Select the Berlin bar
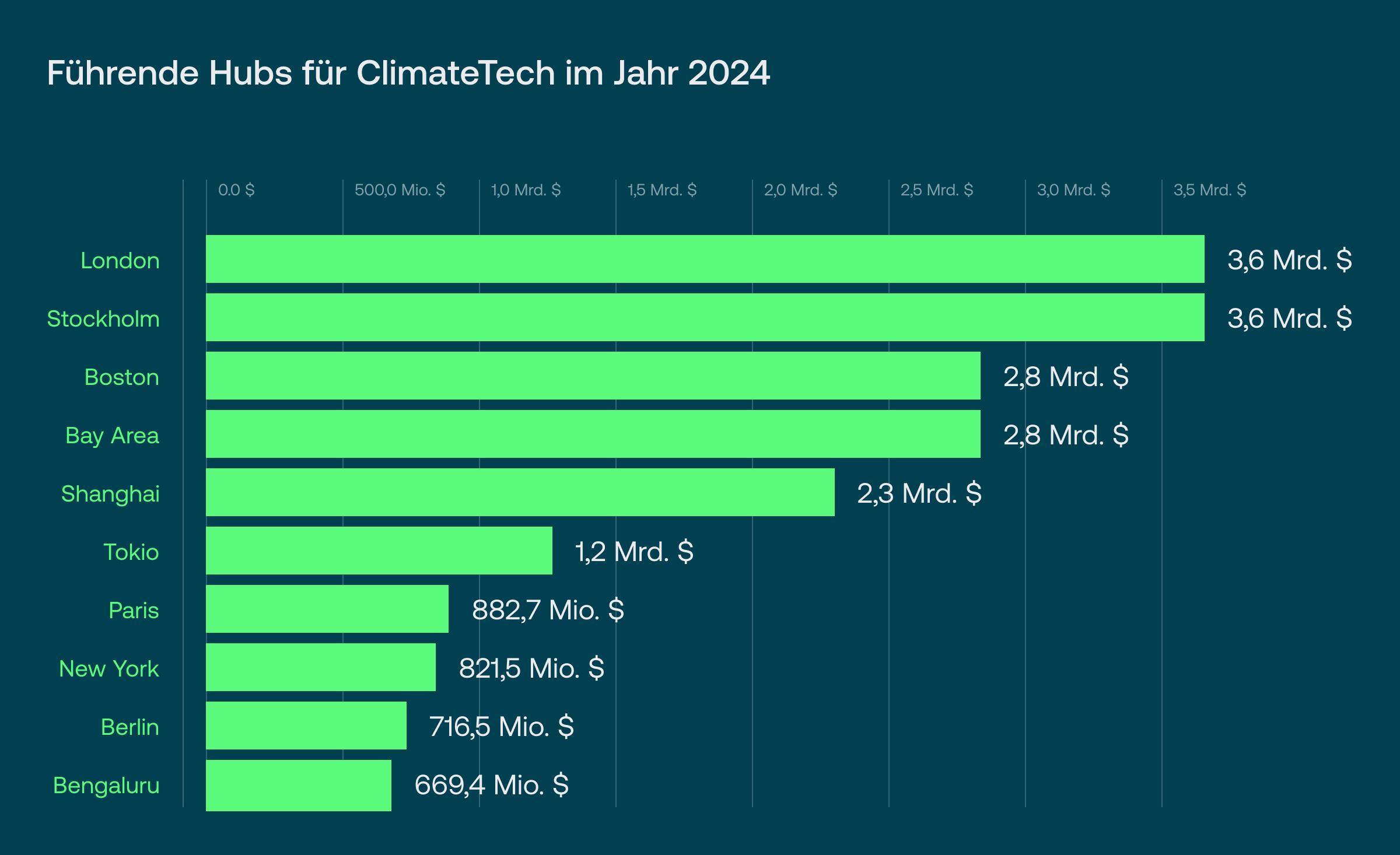This screenshot has height=855, width=1400. tap(306, 726)
